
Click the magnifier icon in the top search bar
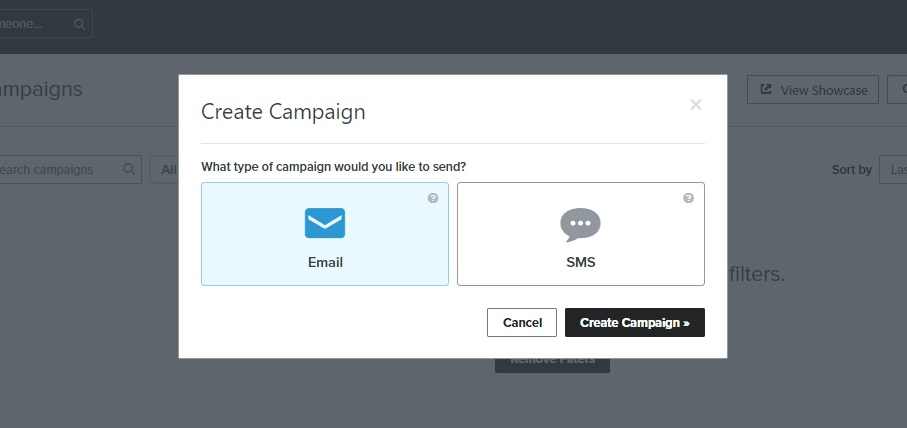point(80,24)
